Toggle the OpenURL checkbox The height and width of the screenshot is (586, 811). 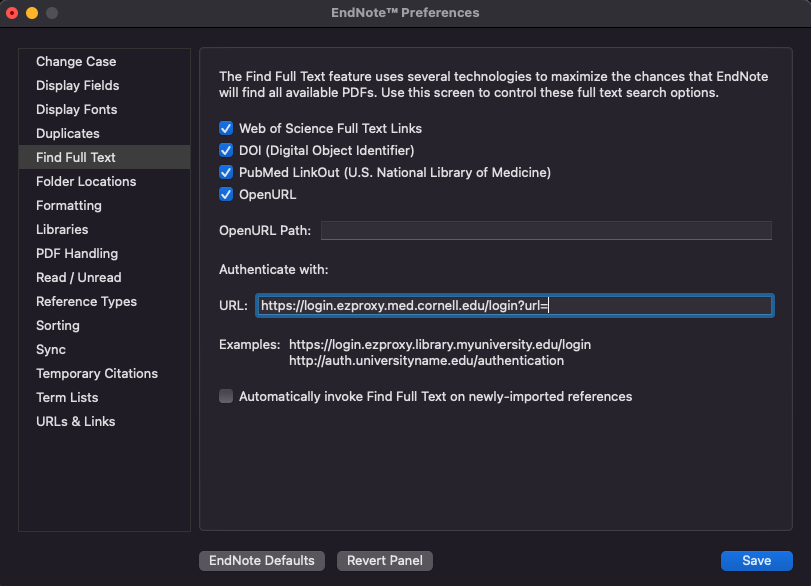point(226,195)
